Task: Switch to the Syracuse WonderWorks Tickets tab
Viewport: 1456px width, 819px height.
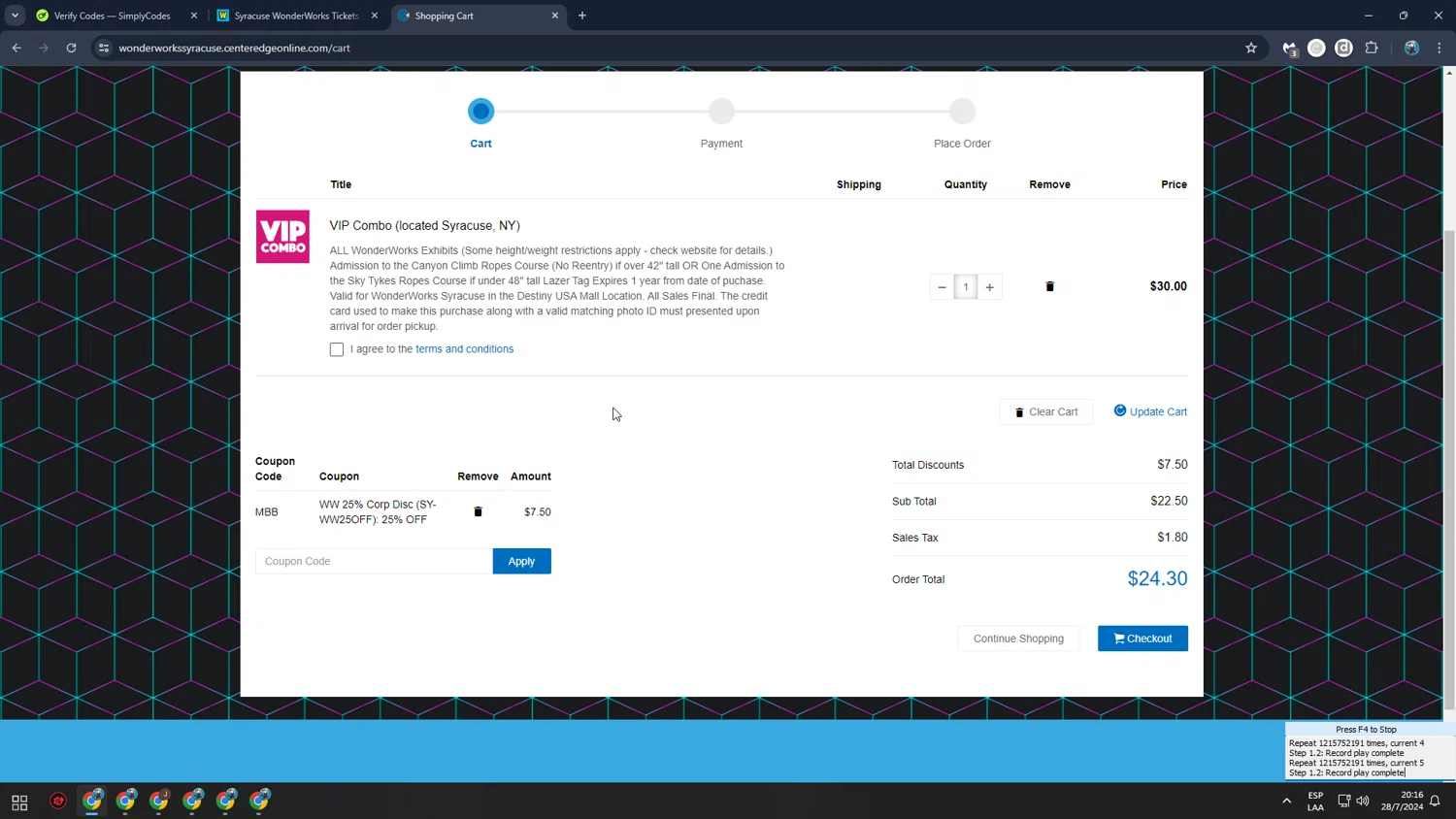Action: (296, 16)
